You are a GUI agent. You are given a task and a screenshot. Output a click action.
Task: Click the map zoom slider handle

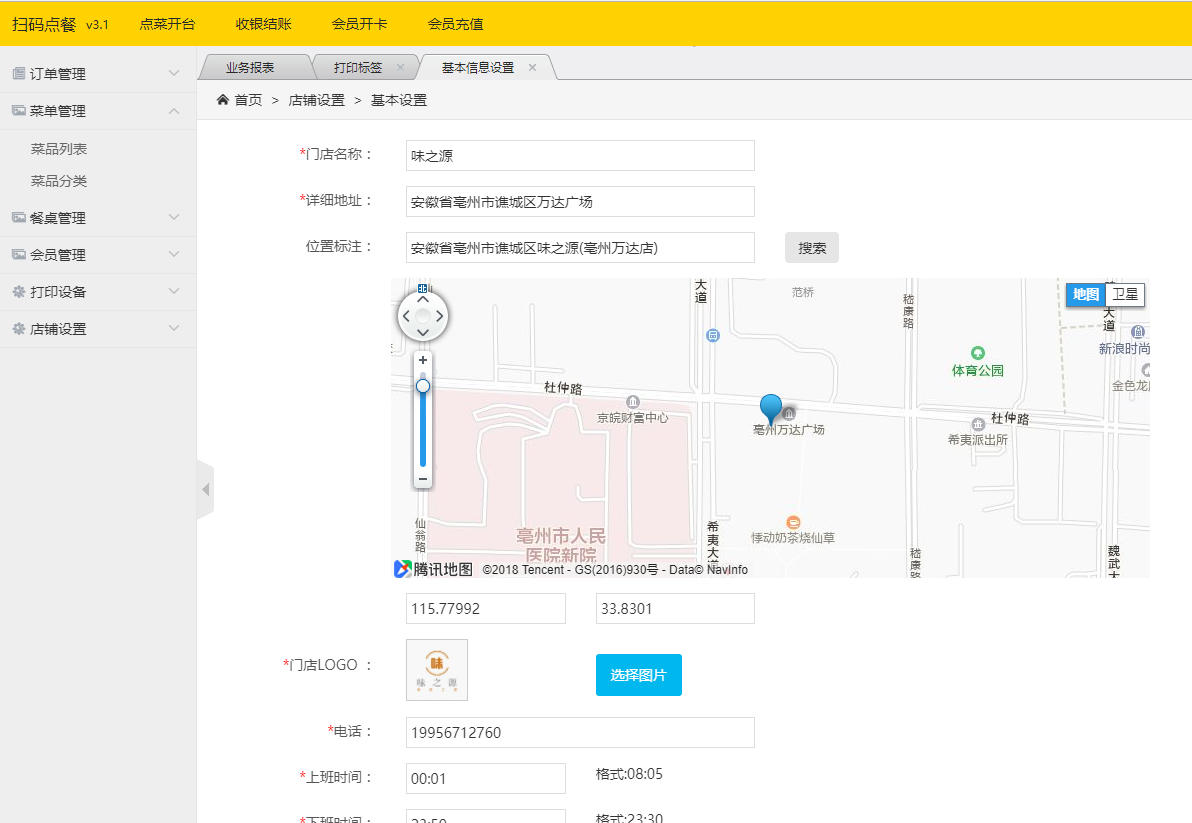coord(423,386)
